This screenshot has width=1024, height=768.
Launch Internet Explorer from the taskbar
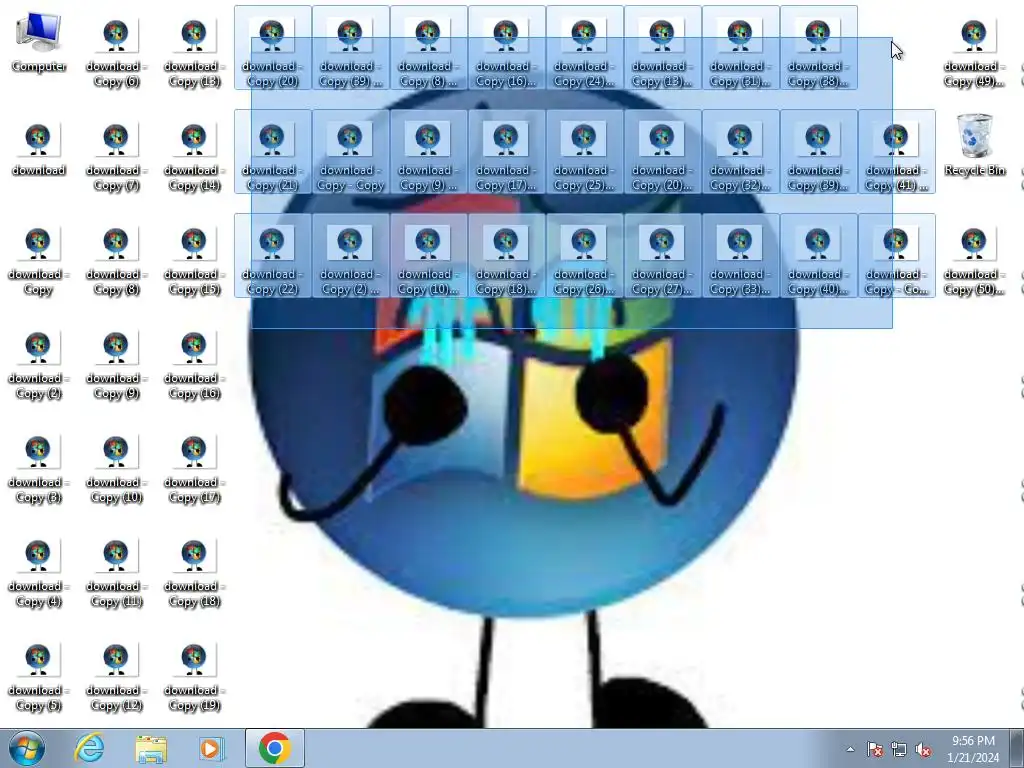coord(89,748)
